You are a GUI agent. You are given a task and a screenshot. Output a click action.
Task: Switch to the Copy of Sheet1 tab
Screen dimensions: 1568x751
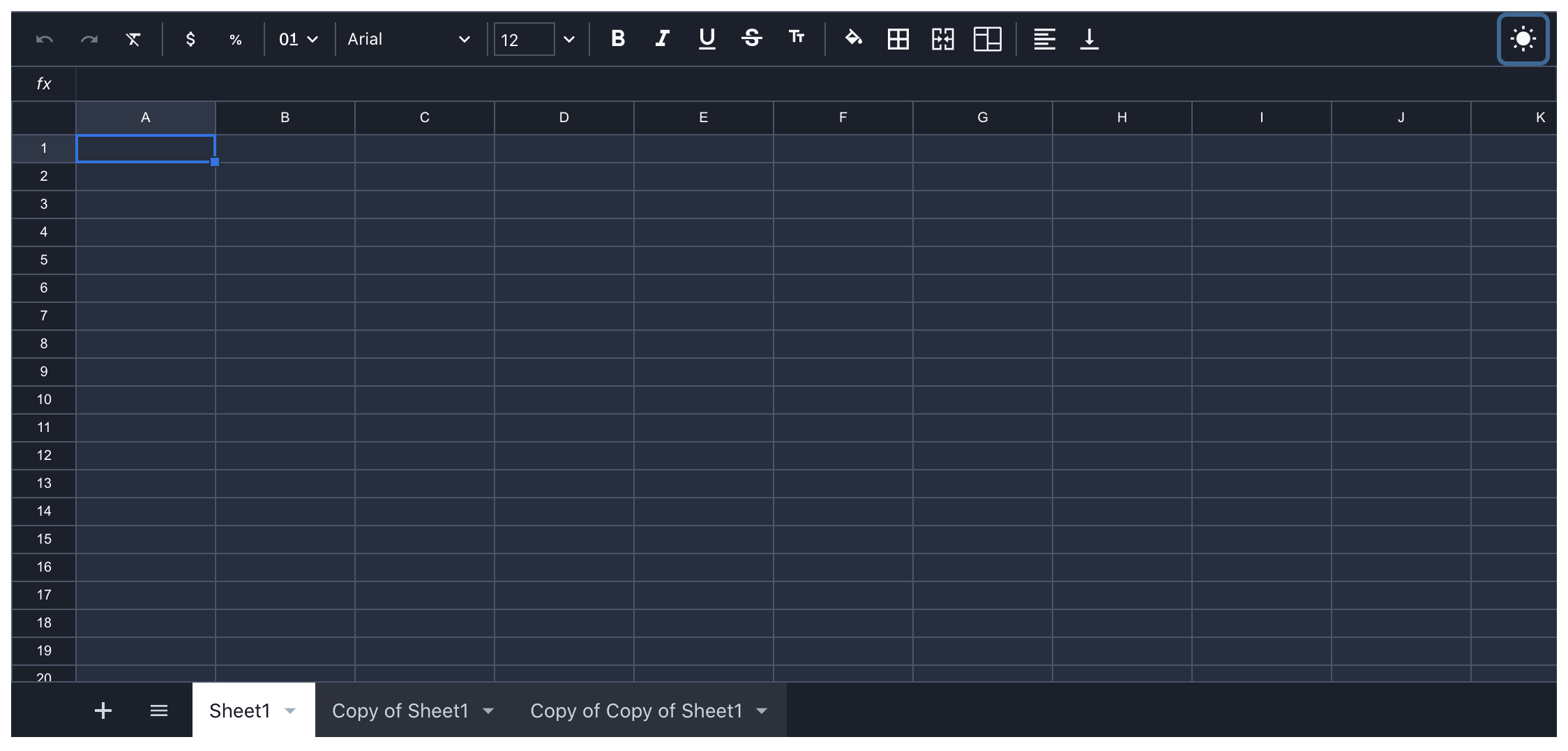401,710
